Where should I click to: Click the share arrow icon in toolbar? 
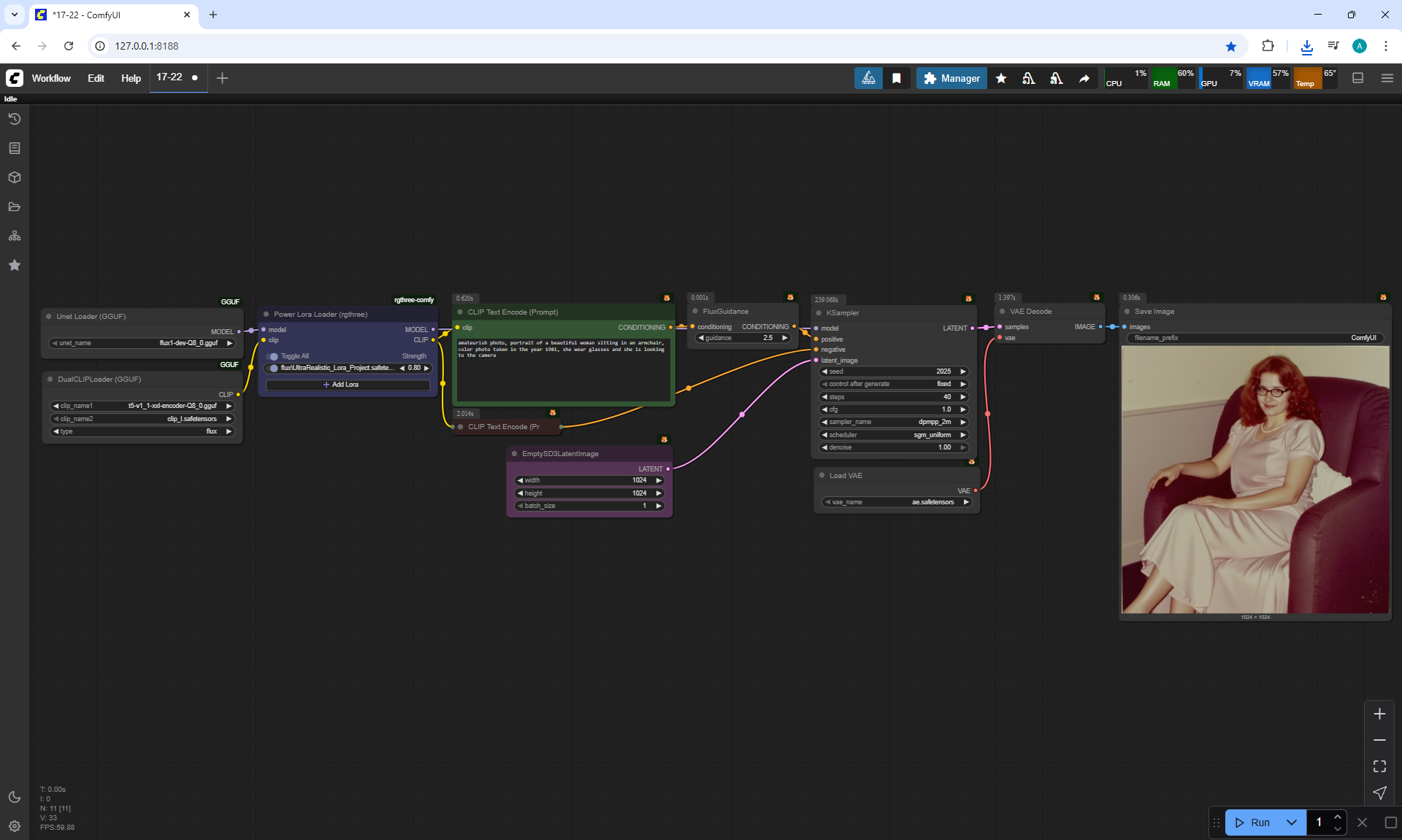1084,78
